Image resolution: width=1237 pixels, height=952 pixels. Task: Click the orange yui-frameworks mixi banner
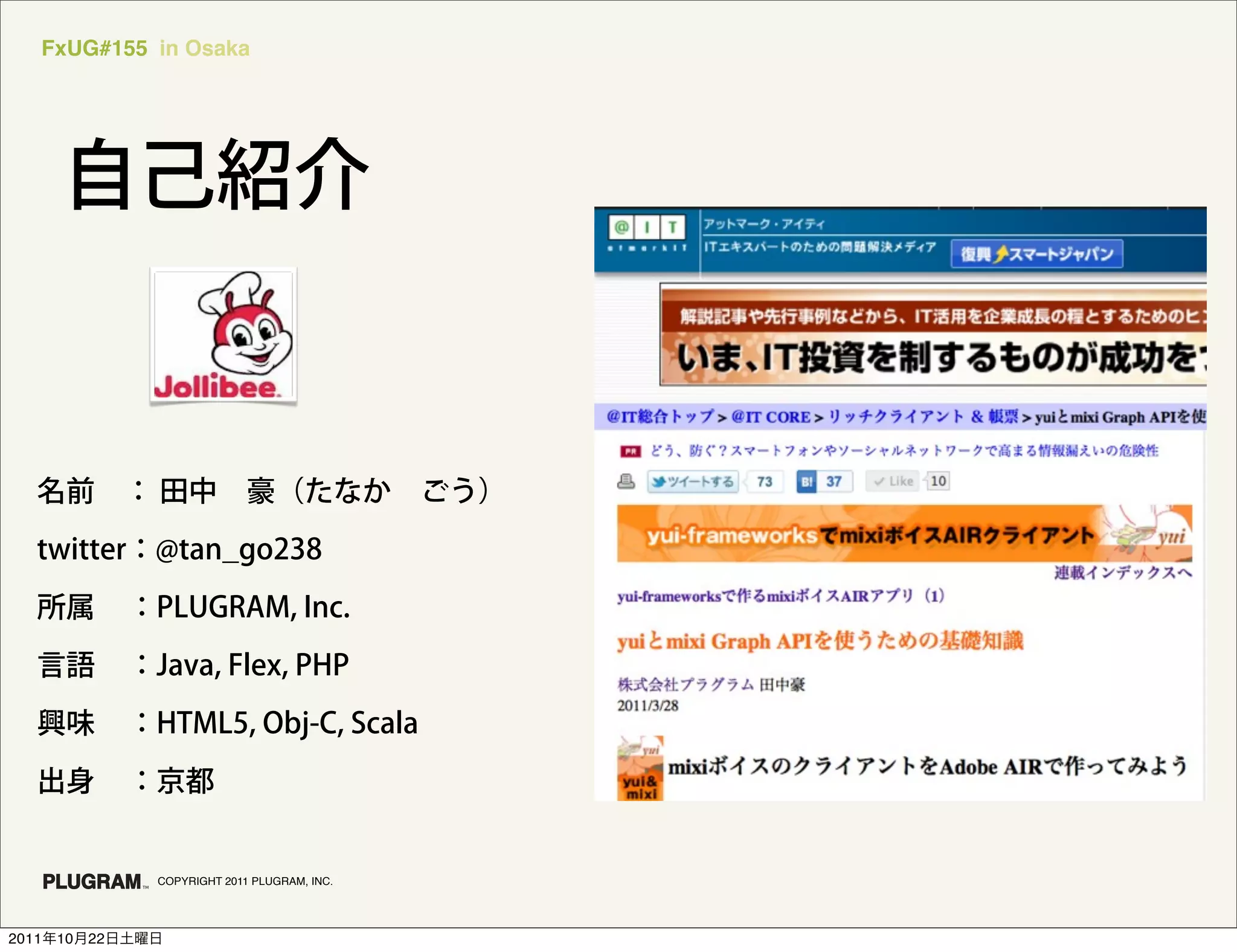[904, 535]
